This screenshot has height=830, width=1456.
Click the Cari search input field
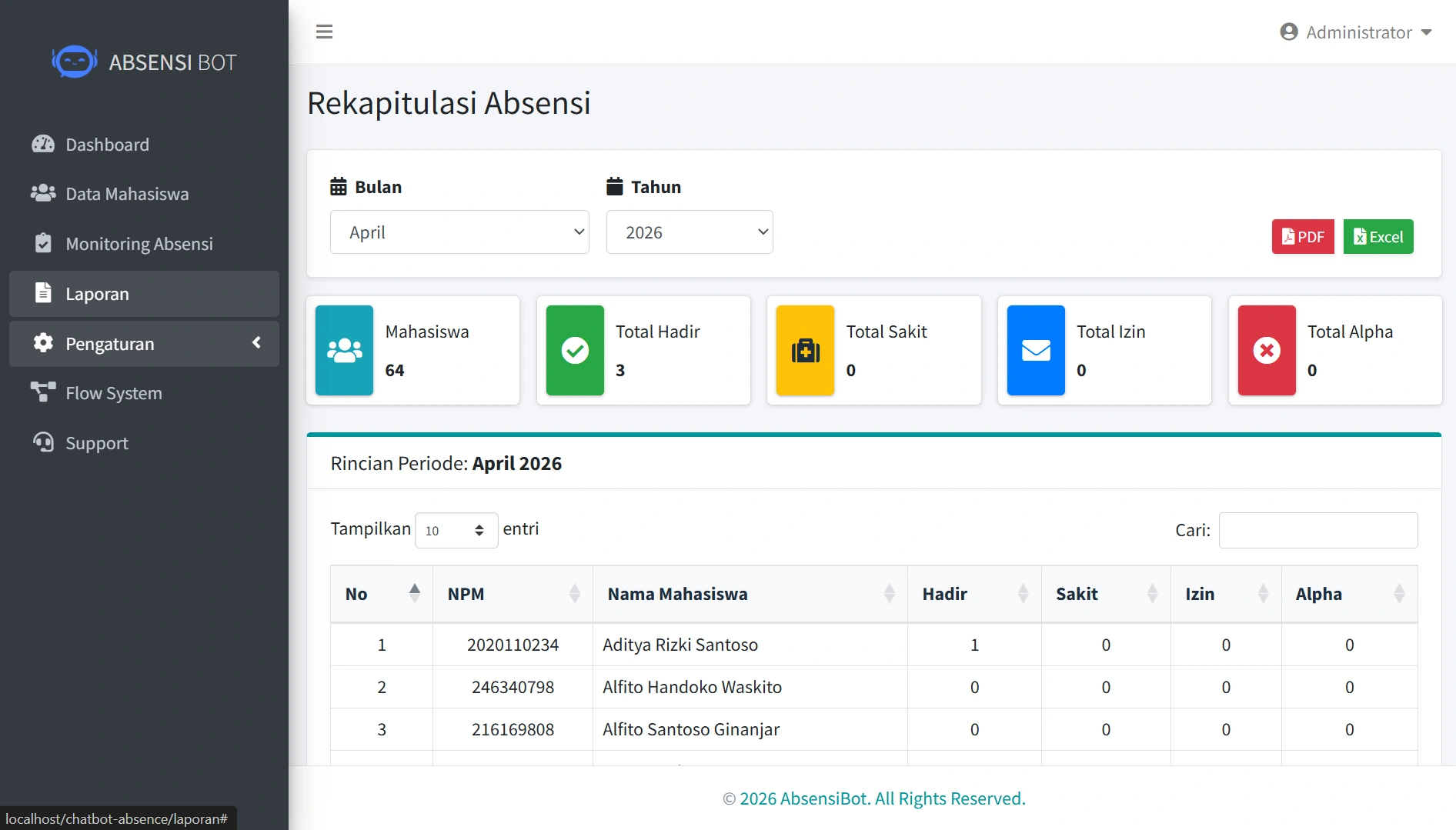pos(1318,530)
